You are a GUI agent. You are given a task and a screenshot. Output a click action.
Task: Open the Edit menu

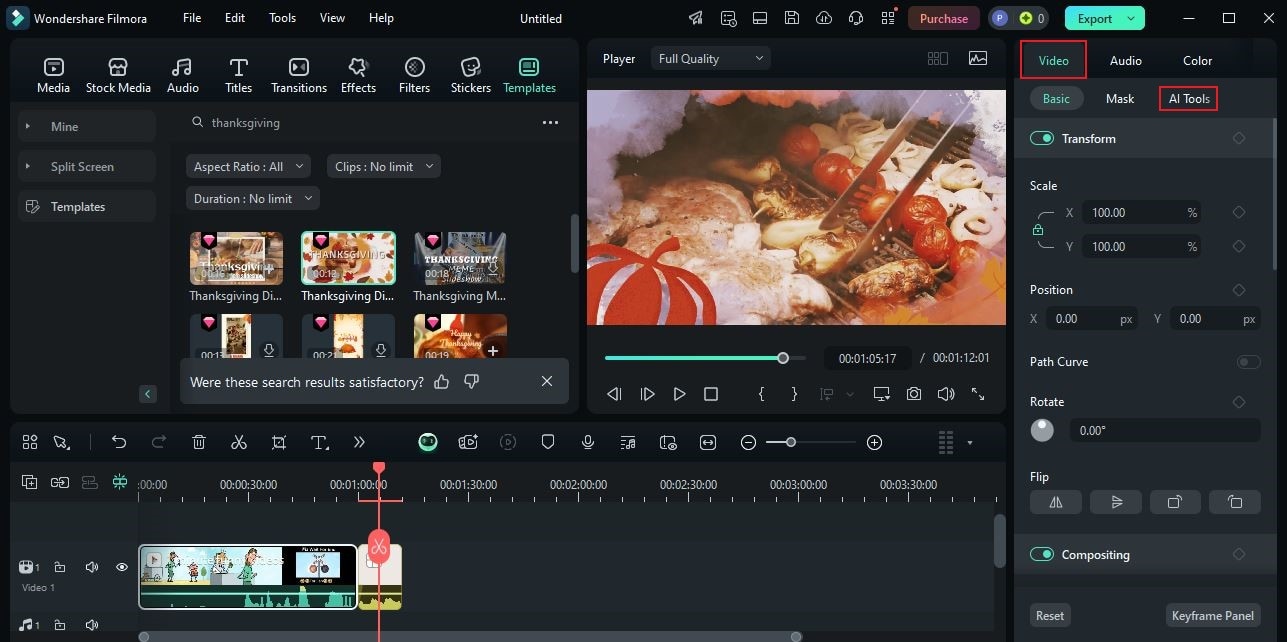point(235,18)
